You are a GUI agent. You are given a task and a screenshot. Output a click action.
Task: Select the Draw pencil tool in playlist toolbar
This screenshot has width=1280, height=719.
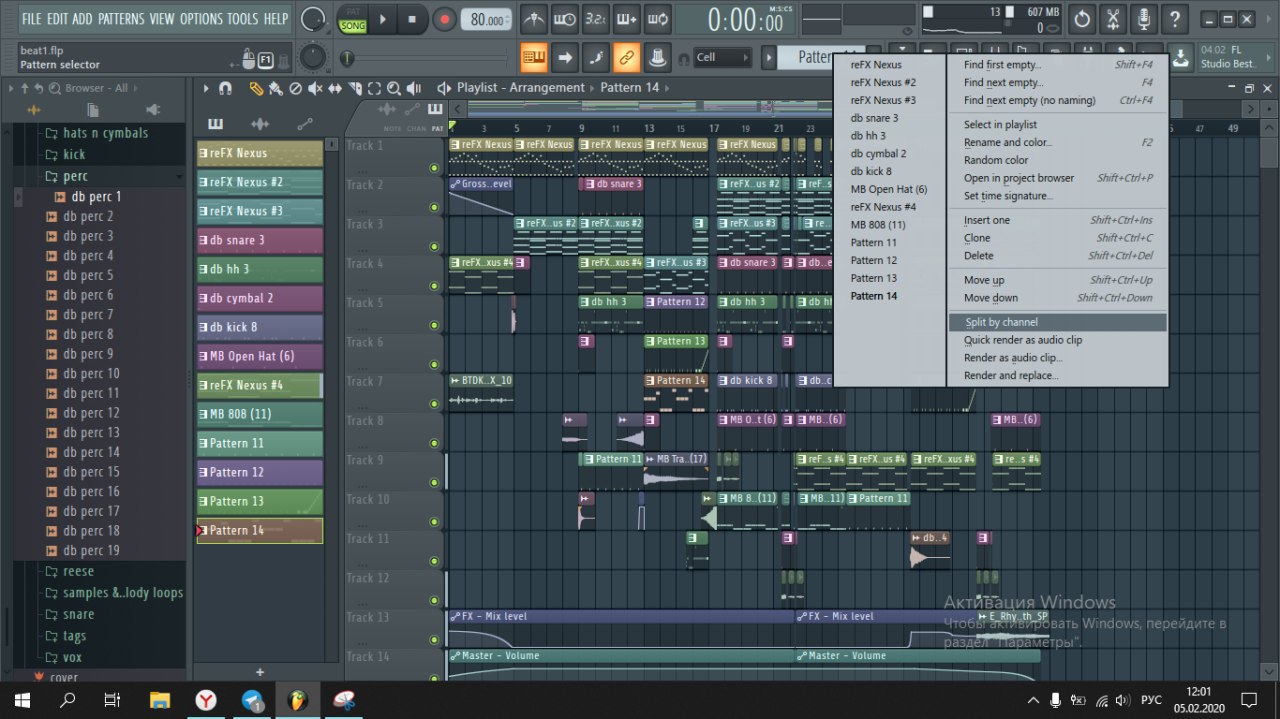[x=256, y=88]
